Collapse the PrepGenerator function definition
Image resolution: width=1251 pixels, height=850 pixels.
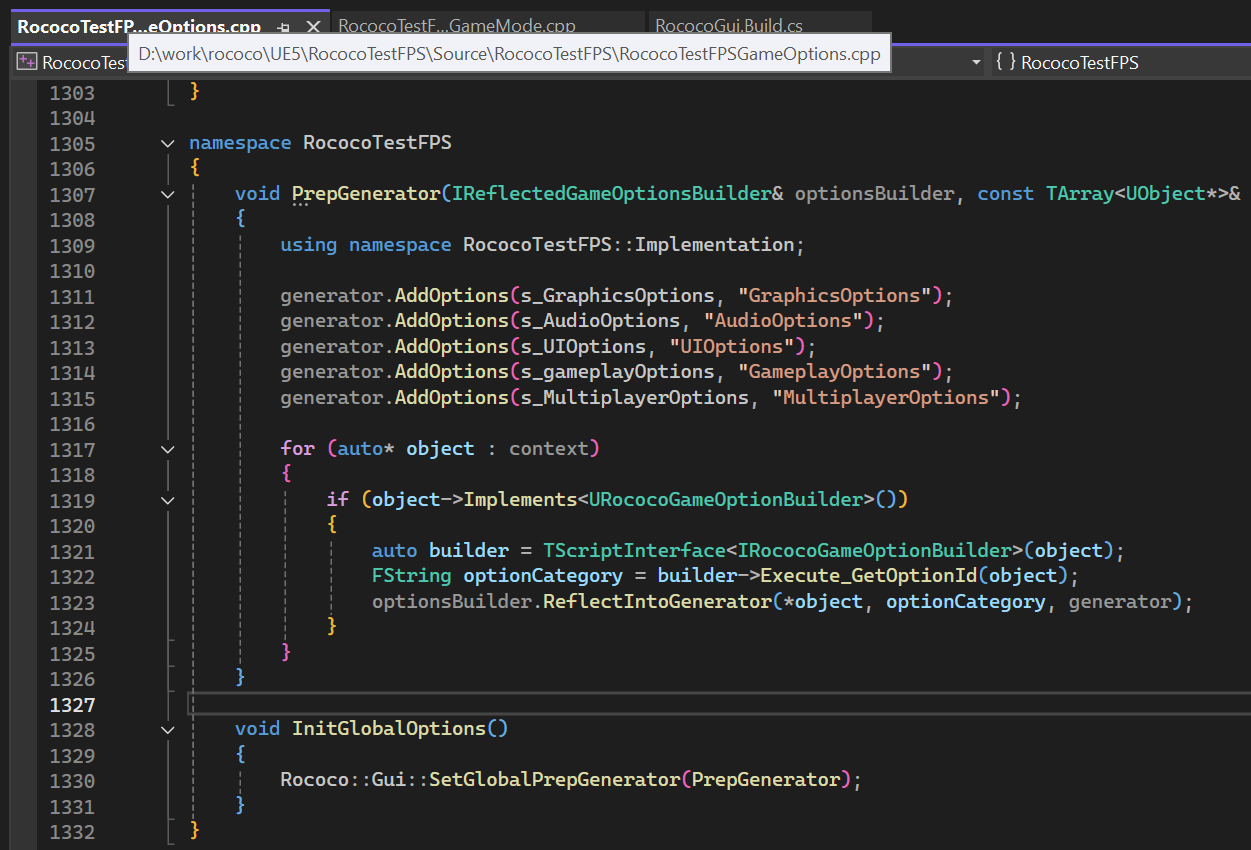coord(167,194)
